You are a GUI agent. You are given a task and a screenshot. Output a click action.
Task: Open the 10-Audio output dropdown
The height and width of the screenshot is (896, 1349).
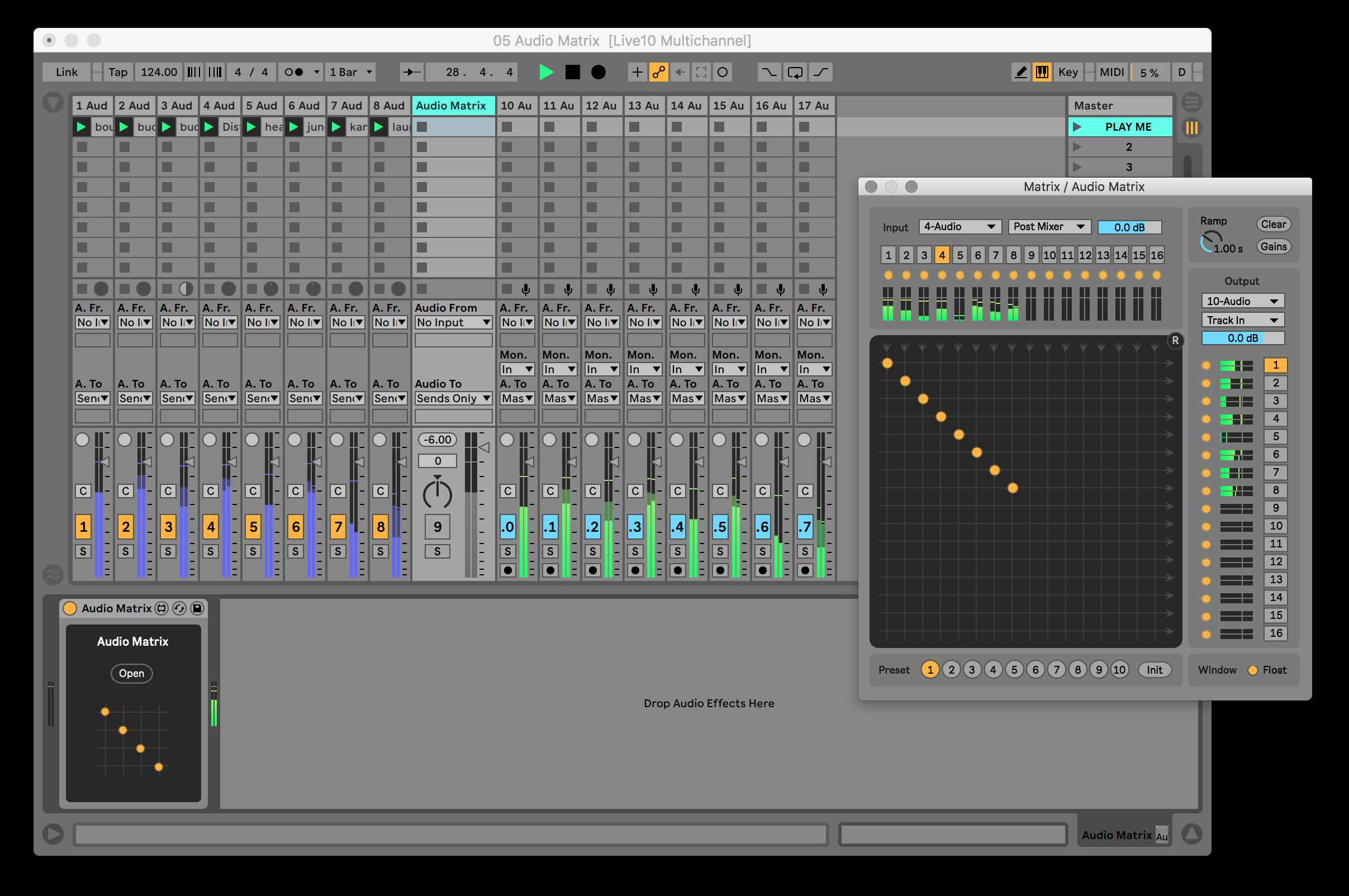point(1242,301)
